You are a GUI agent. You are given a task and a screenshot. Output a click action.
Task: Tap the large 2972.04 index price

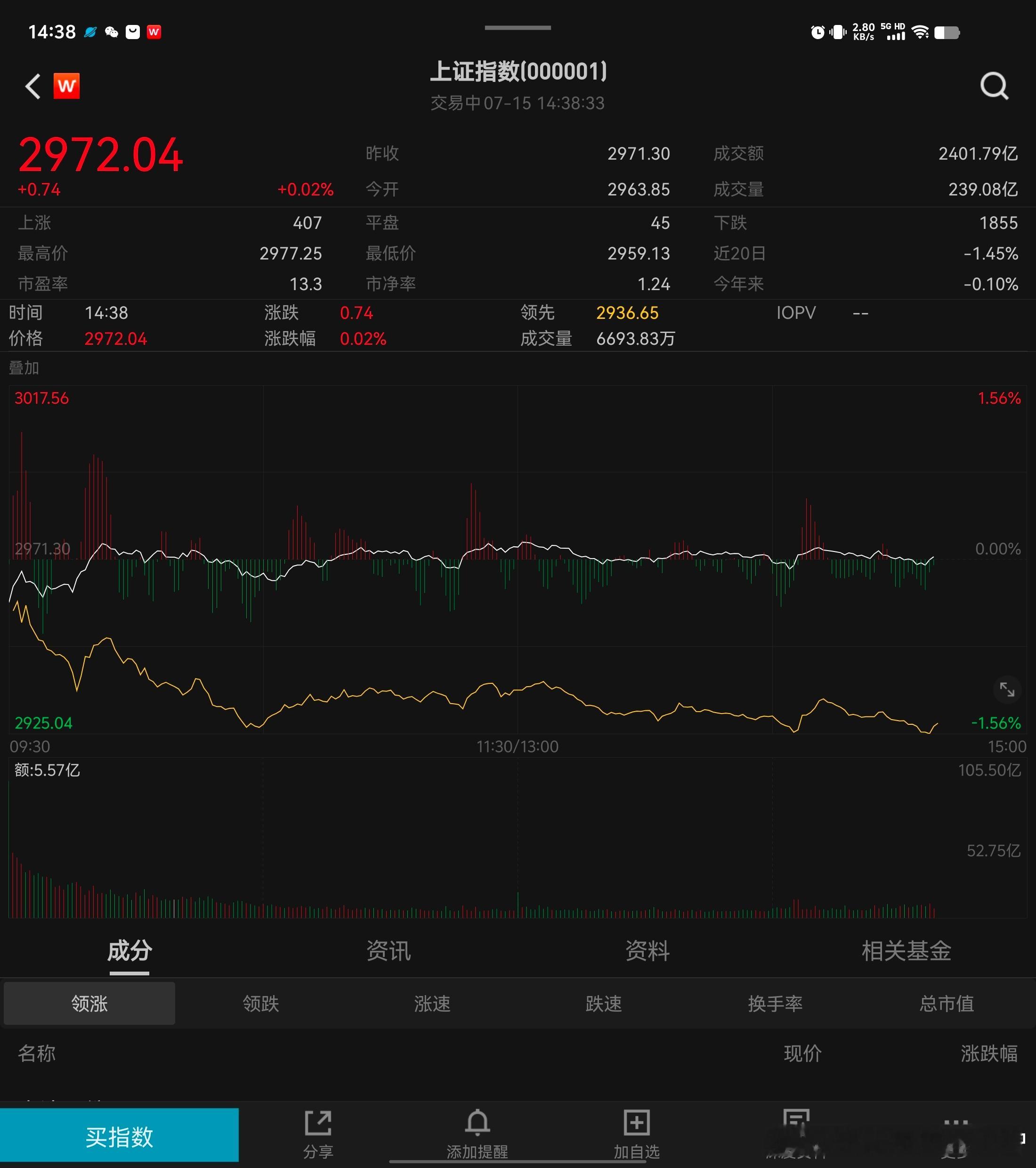tap(101, 155)
